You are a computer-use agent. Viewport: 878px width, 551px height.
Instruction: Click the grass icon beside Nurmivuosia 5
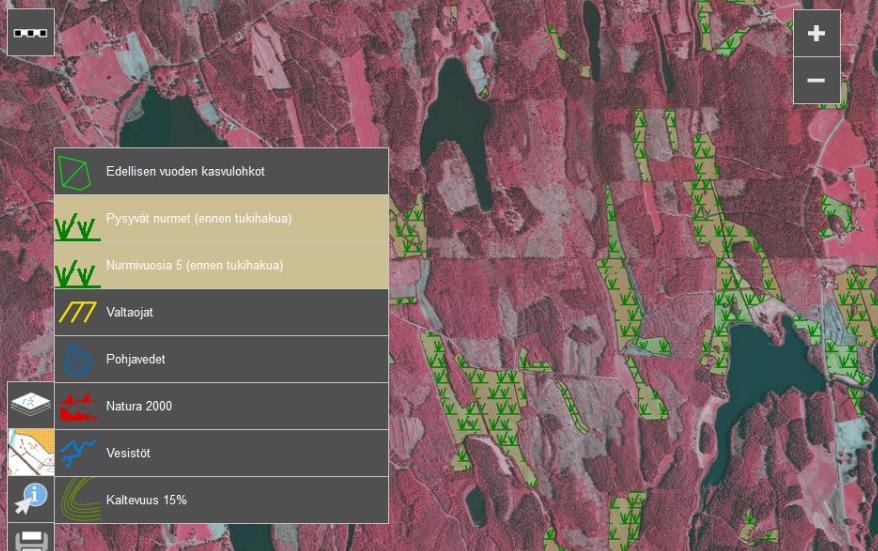pos(77,274)
